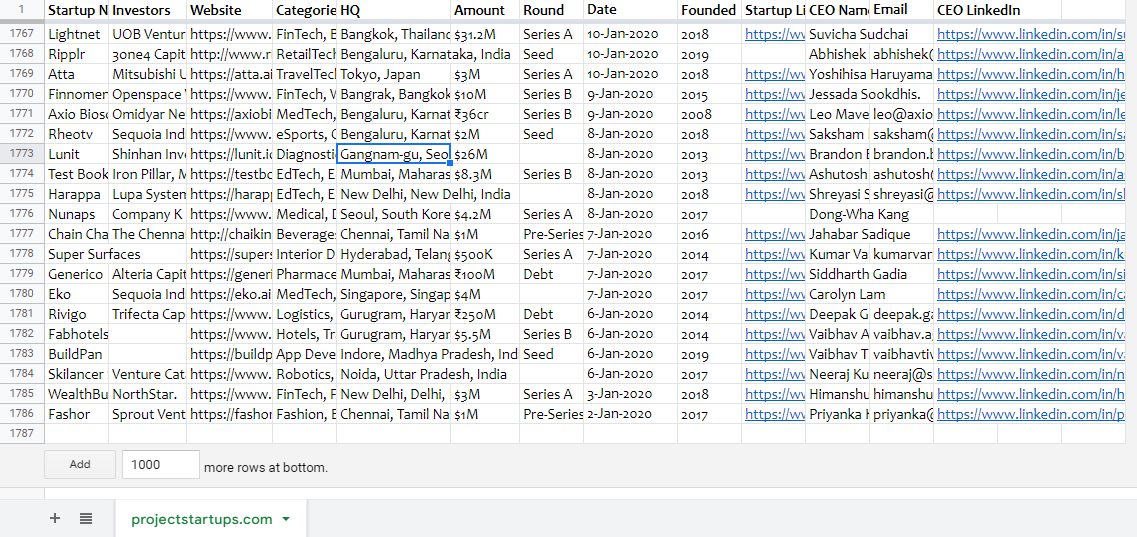Select the Seed round cell for BuildPan
Image resolution: width=1137 pixels, height=537 pixels.
552,354
